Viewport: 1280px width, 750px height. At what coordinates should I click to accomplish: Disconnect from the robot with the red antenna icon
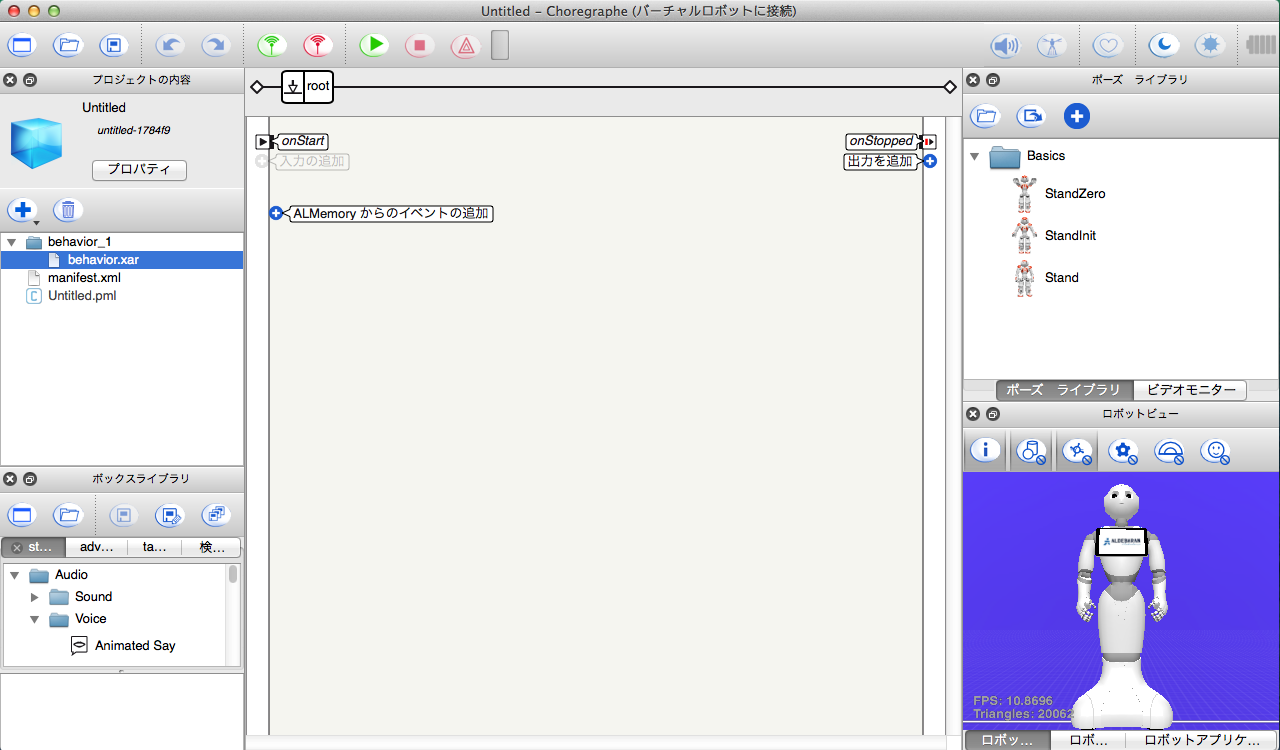pos(318,45)
